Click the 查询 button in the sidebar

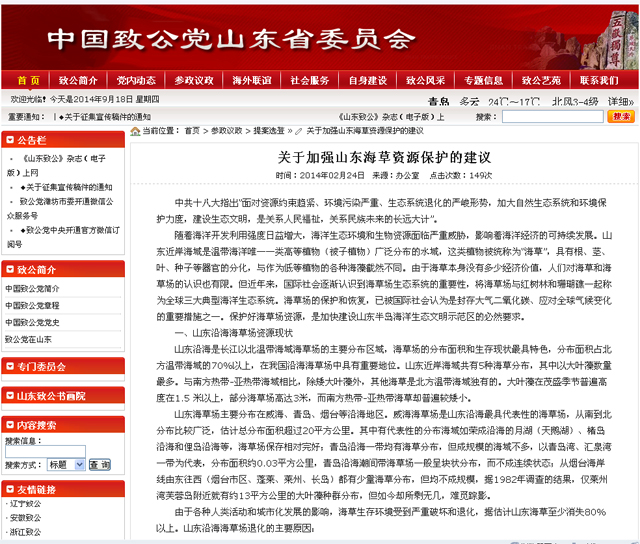100,465
